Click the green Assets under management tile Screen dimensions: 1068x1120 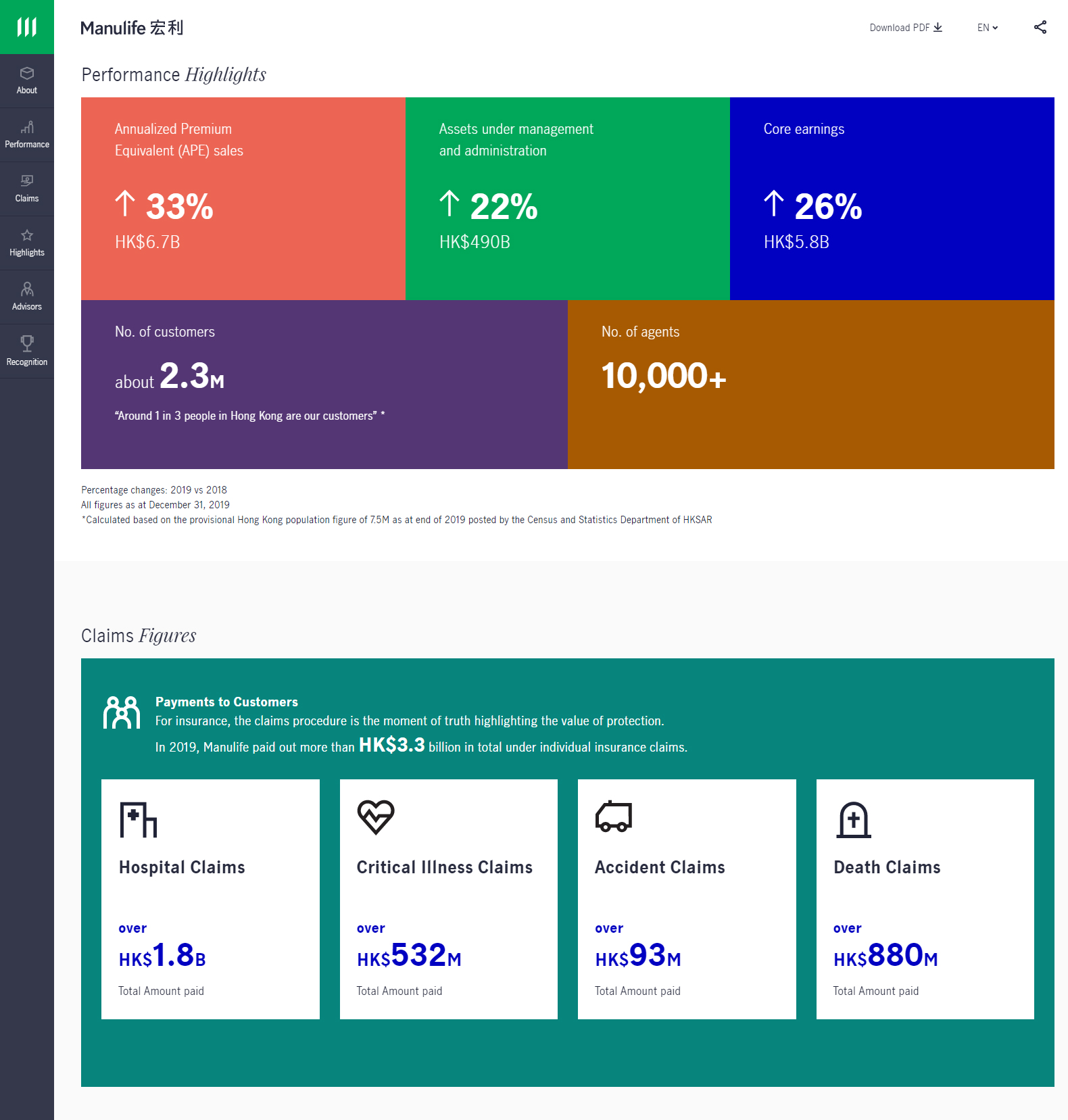[x=568, y=199]
